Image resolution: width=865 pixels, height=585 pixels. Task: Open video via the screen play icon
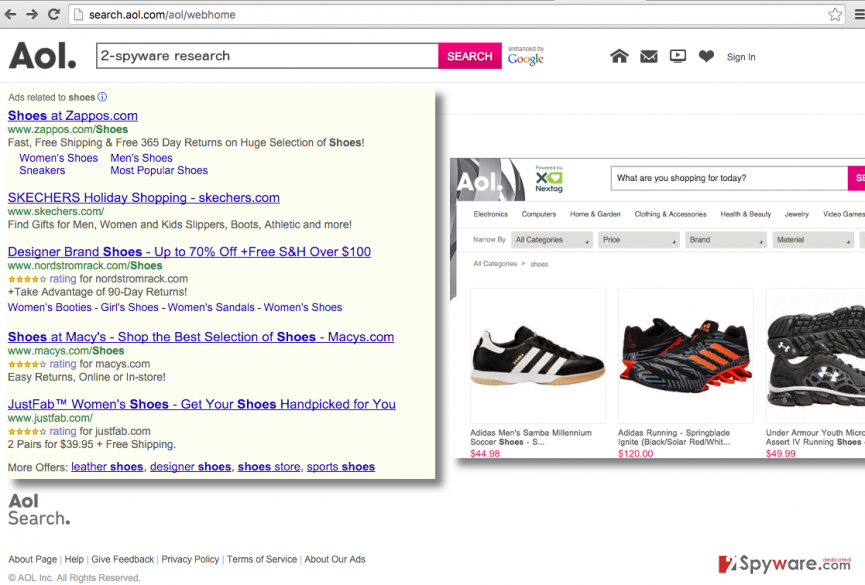pyautogui.click(x=678, y=56)
